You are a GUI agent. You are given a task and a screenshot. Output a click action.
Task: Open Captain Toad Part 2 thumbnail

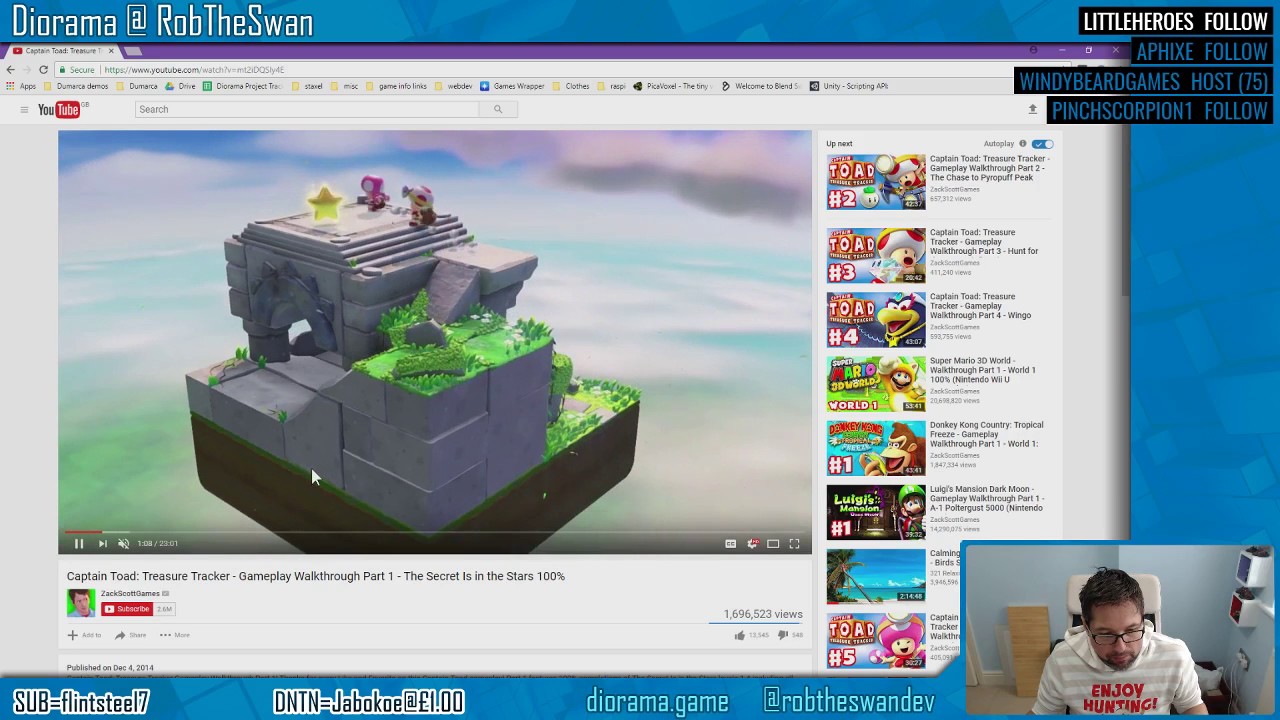coord(876,182)
